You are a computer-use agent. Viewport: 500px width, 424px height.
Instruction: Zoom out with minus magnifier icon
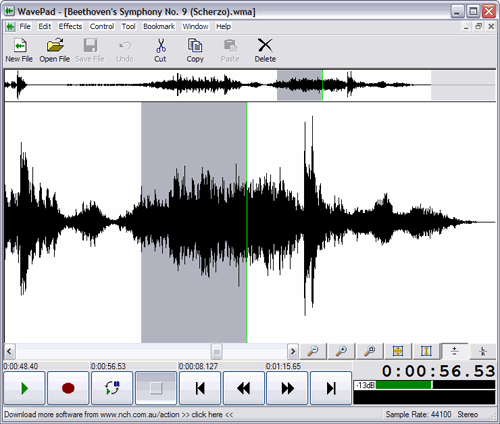[x=313, y=351]
